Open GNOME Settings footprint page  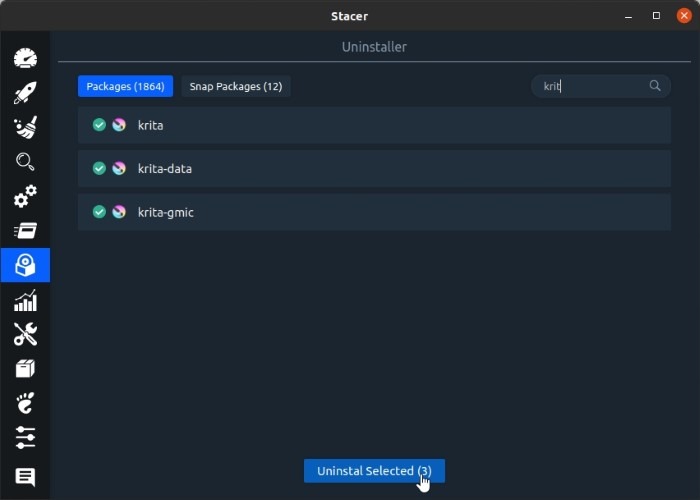(x=25, y=403)
